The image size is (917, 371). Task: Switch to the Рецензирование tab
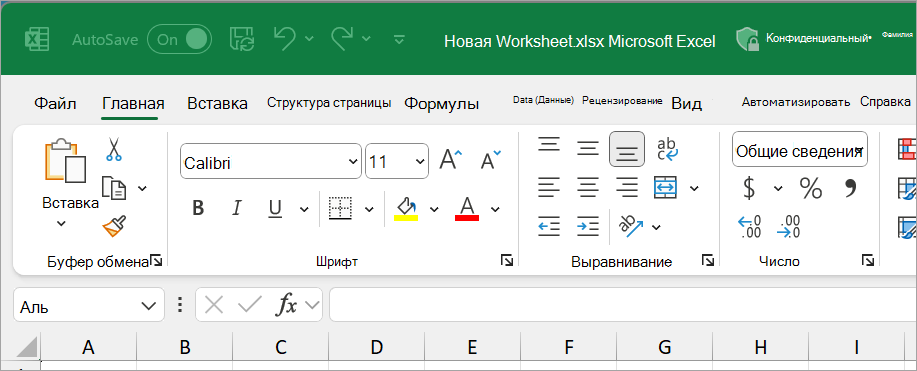pyautogui.click(x=622, y=101)
